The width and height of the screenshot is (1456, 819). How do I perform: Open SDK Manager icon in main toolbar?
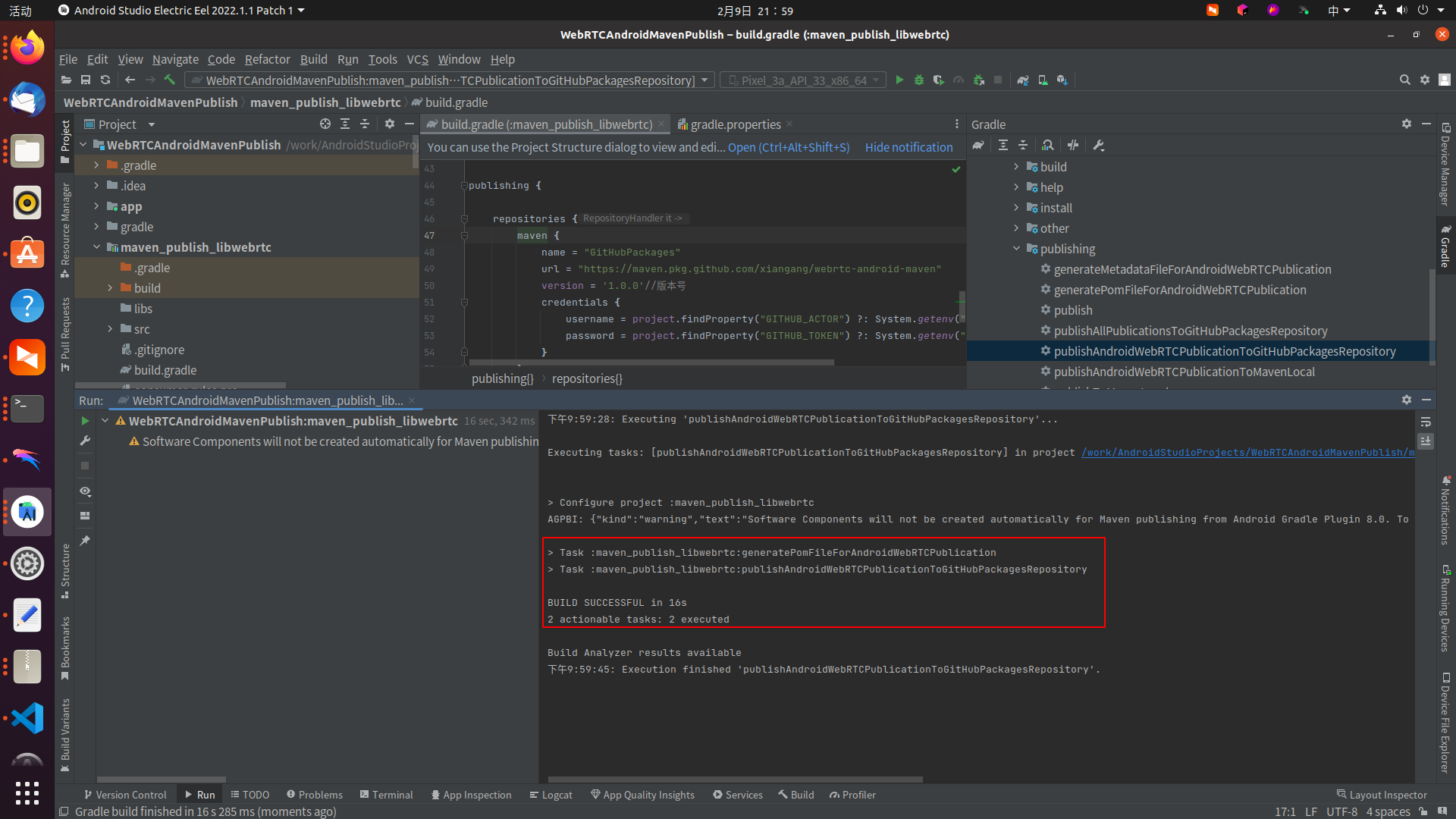click(1062, 80)
